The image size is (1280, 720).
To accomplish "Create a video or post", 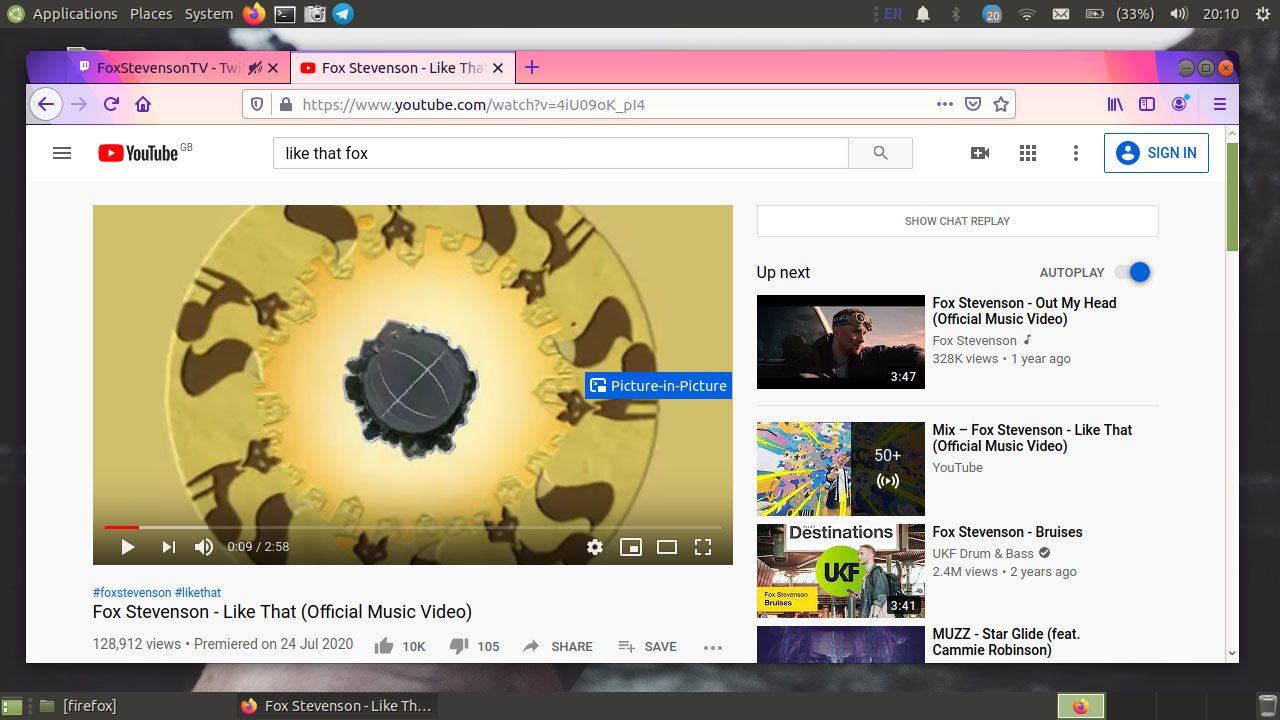I will 980,153.
